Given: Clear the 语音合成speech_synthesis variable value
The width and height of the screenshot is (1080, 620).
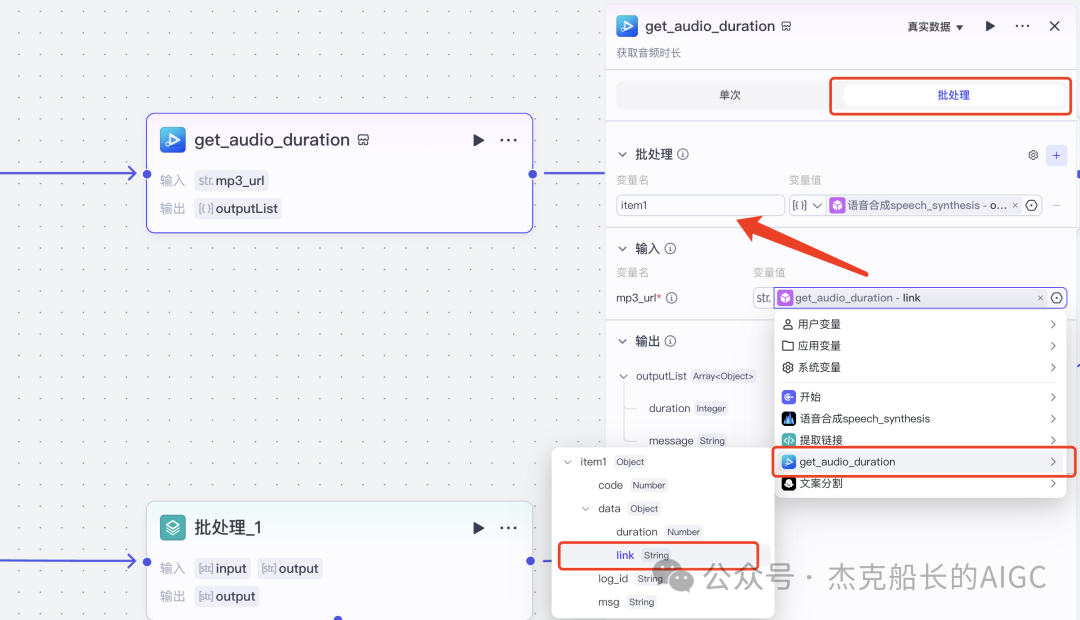Looking at the screenshot, I should 1015,205.
